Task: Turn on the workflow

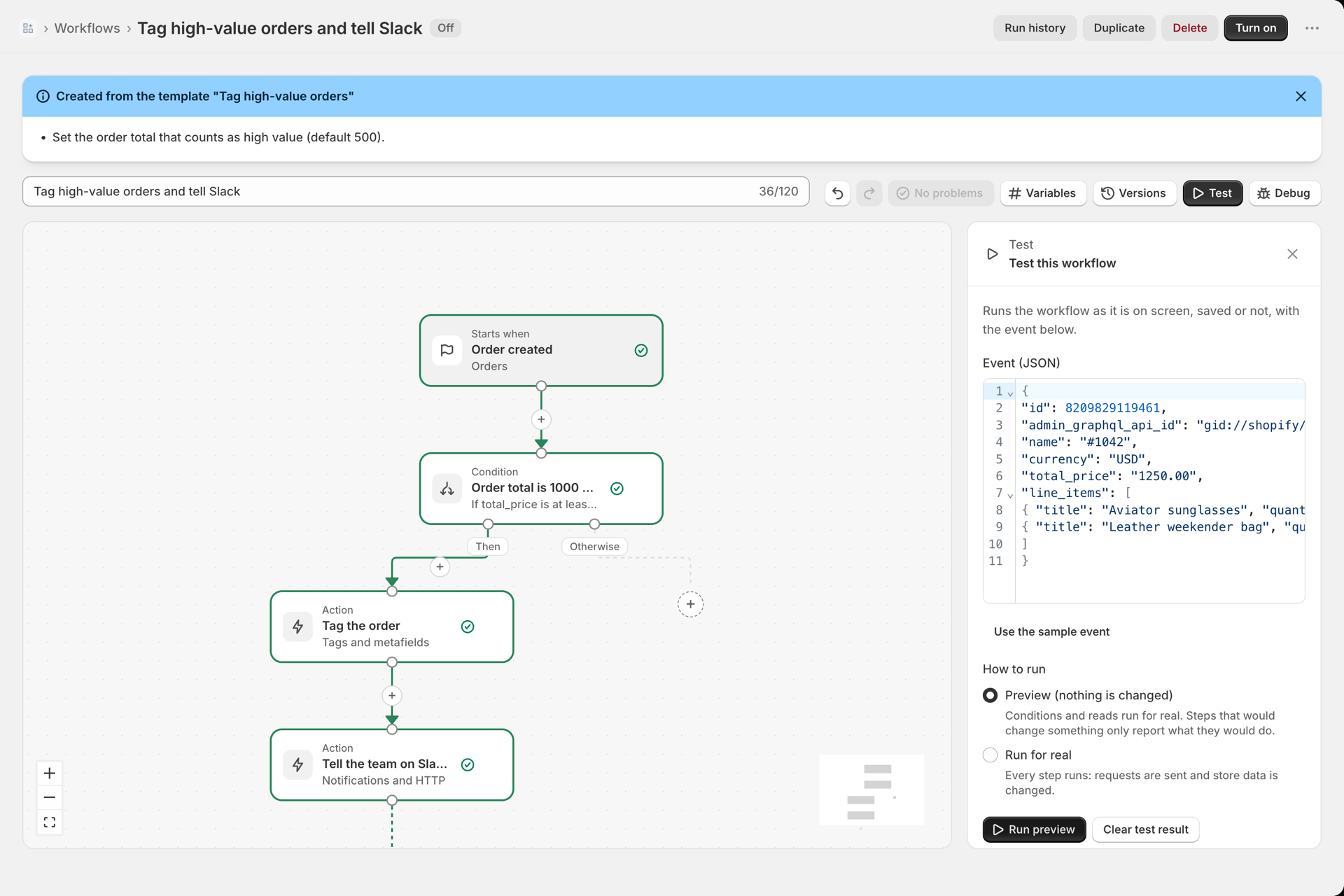Action: (1255, 28)
